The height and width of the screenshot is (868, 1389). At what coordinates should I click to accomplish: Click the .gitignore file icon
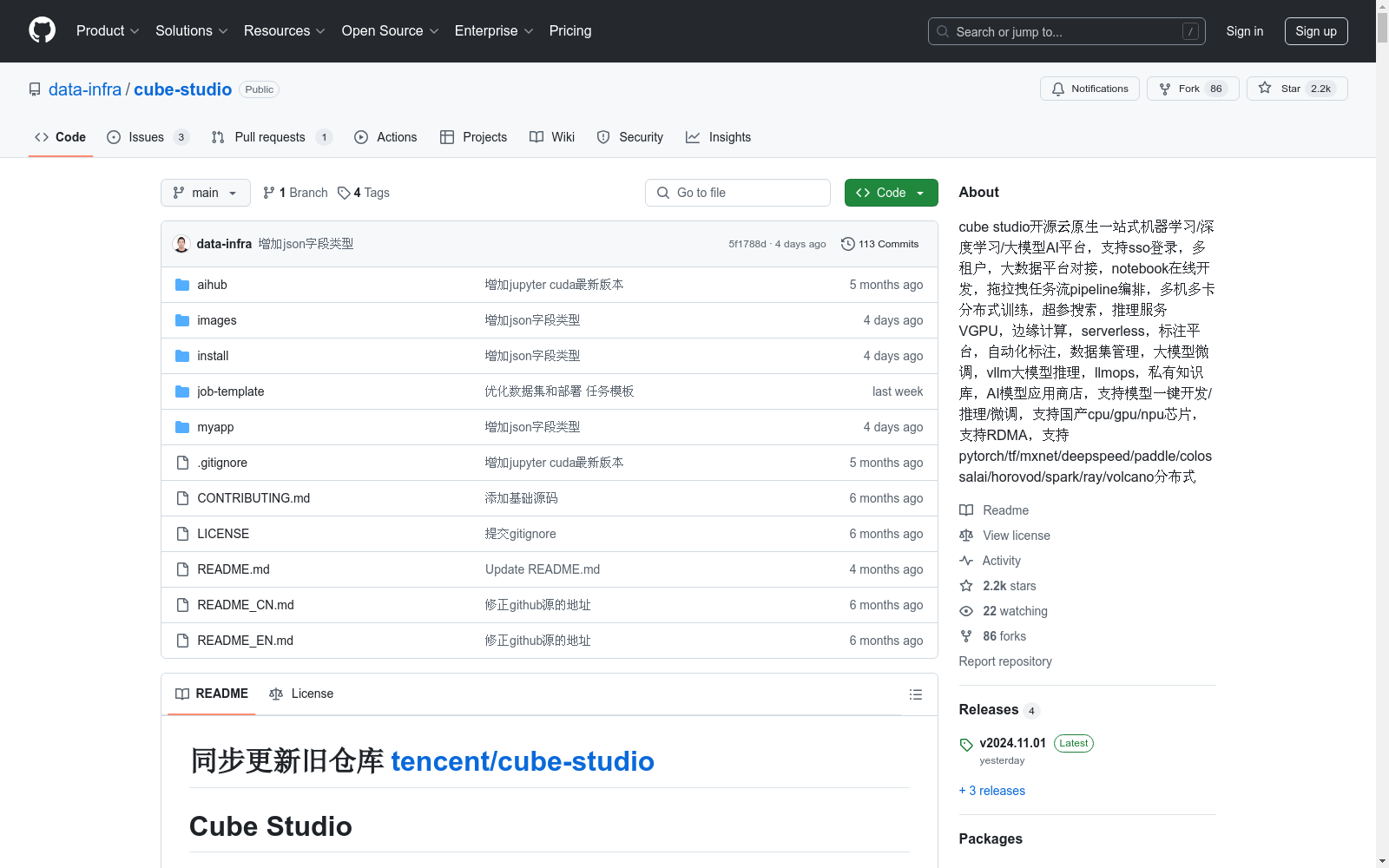coord(182,463)
